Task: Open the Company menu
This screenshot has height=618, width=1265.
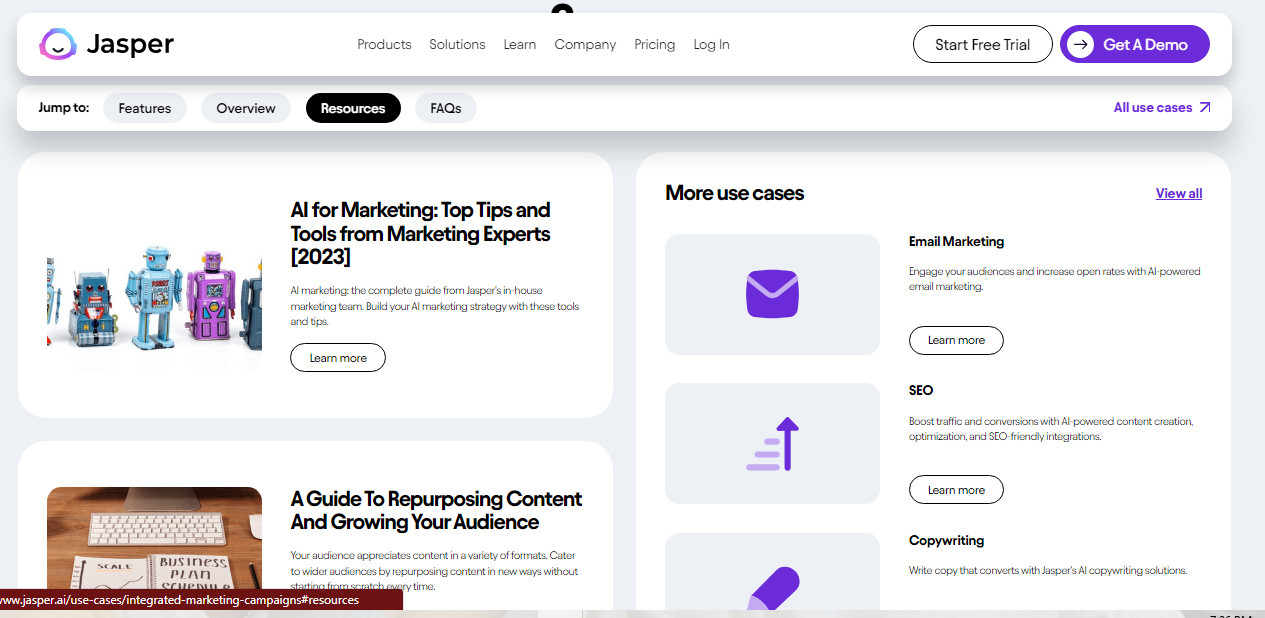Action: coord(585,44)
